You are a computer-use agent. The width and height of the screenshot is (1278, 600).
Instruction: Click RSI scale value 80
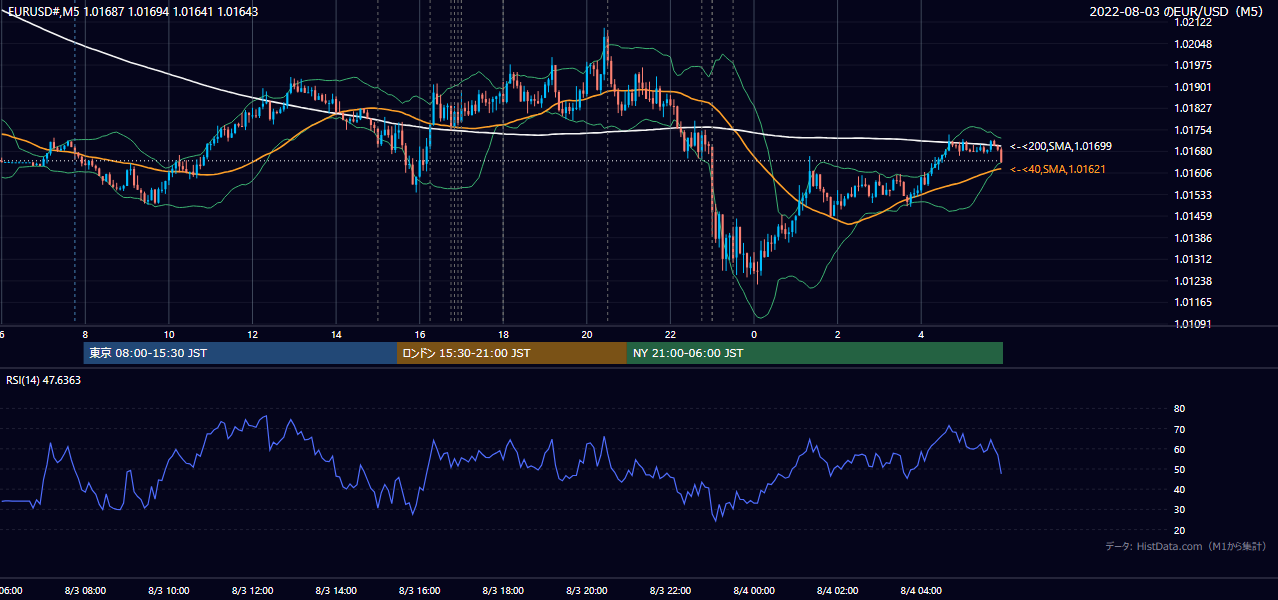1179,409
